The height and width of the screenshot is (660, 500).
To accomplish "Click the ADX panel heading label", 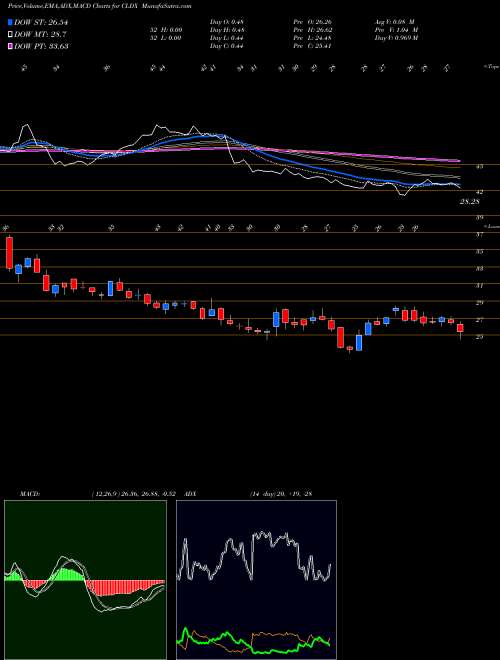I will pos(190,492).
